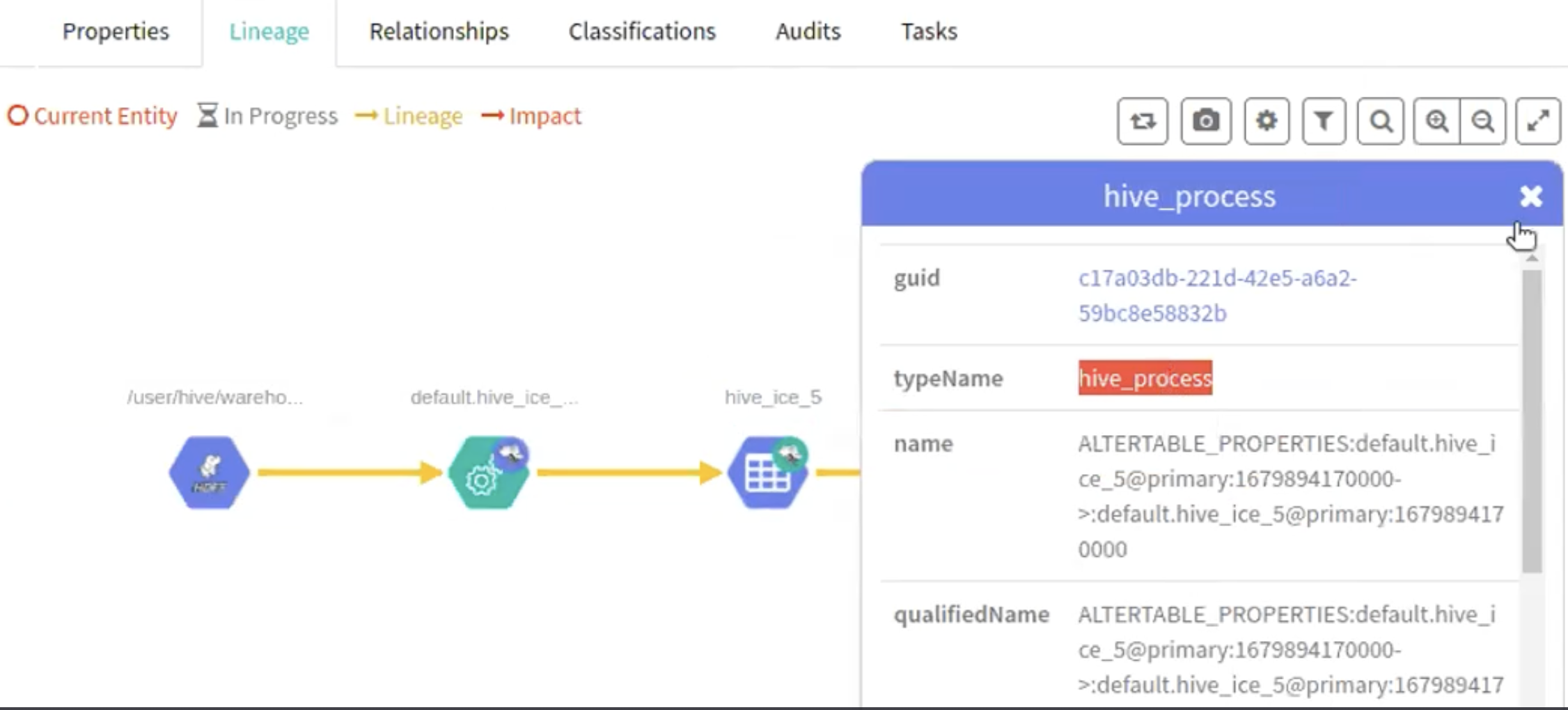Open the lineage filter funnel icon
This screenshot has width=1568, height=710.
pos(1324,121)
